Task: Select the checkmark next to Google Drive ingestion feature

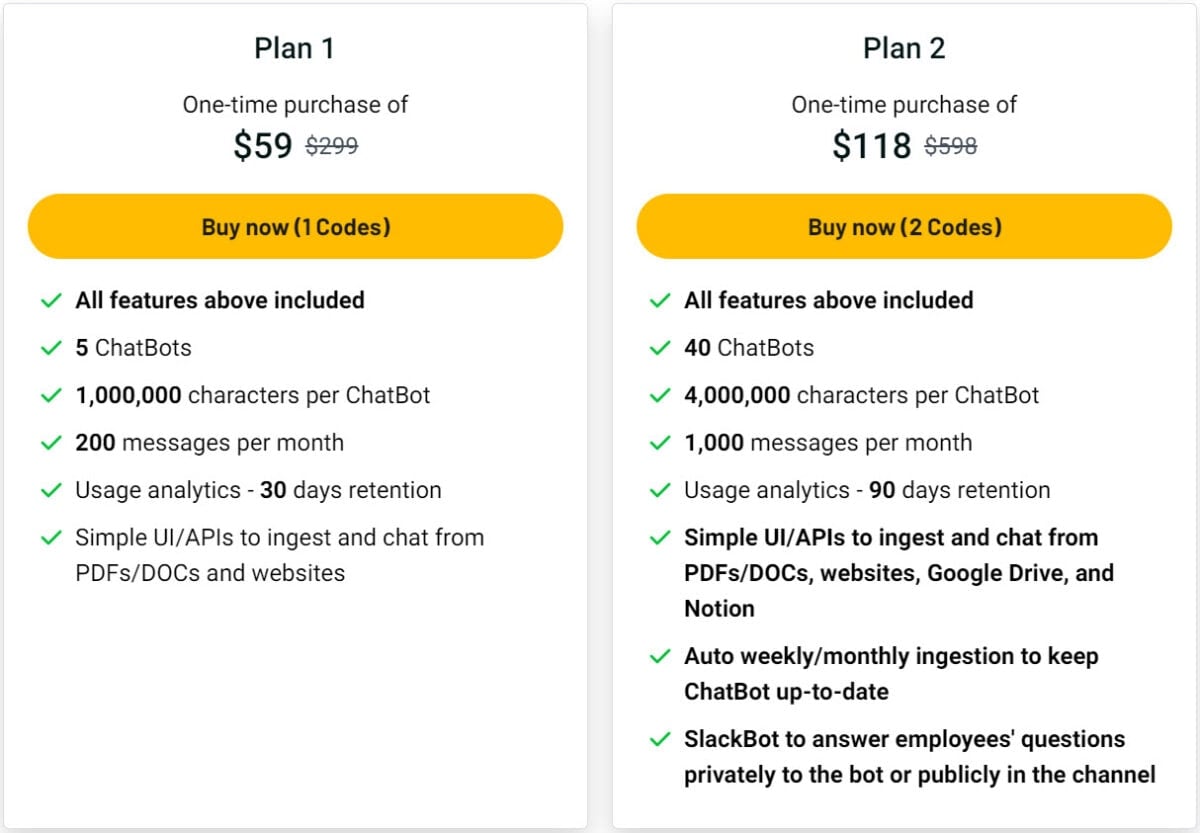Action: tap(660, 537)
